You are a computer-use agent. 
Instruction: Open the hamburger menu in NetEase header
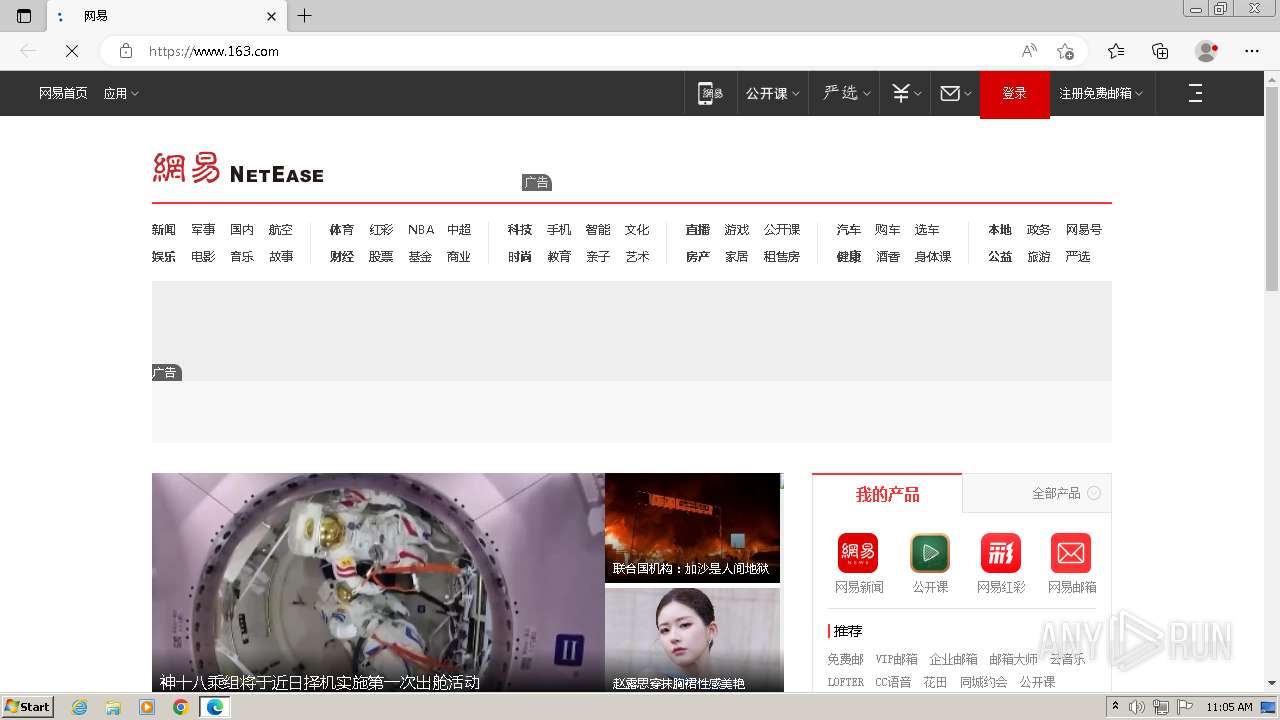pyautogui.click(x=1195, y=93)
